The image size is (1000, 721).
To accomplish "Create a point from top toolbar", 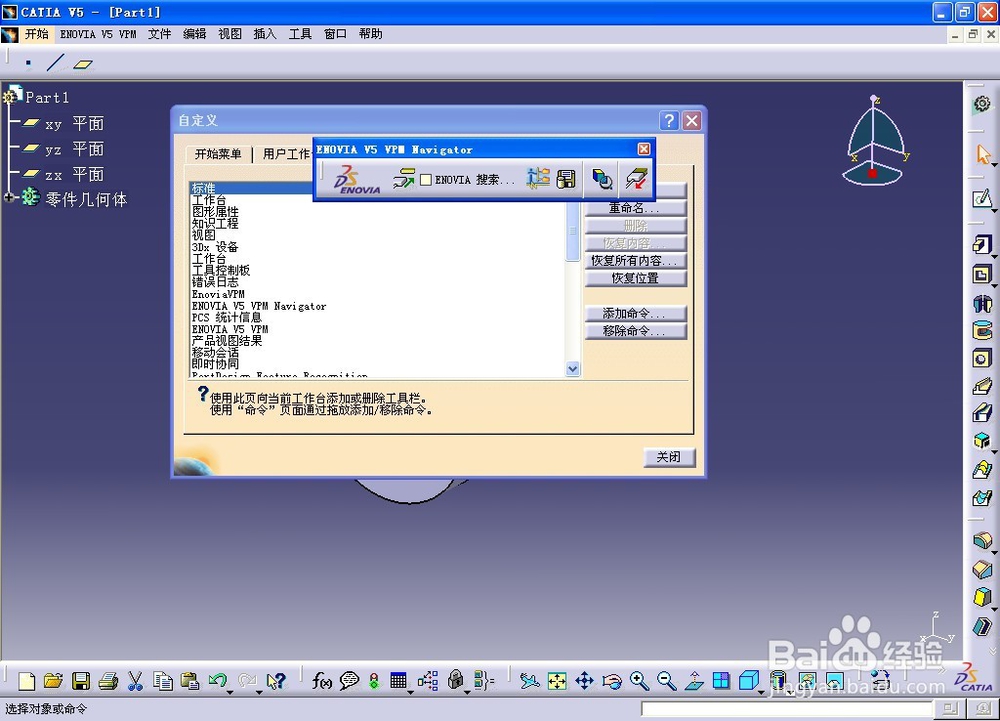I will [28, 63].
